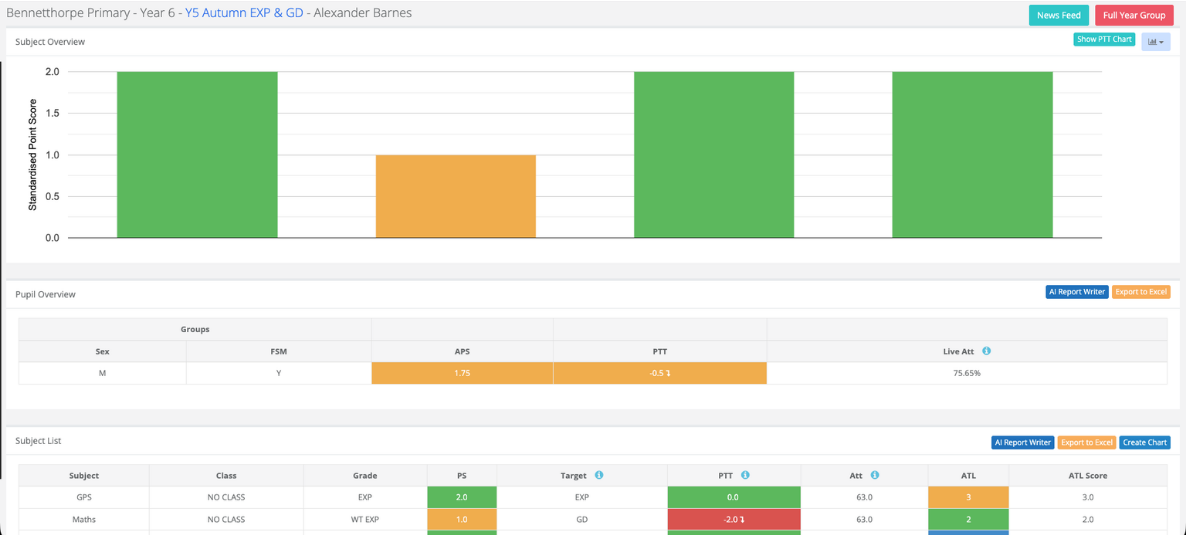This screenshot has width=1187, height=535.
Task: Select the GPS subject row
Action: coord(594,497)
